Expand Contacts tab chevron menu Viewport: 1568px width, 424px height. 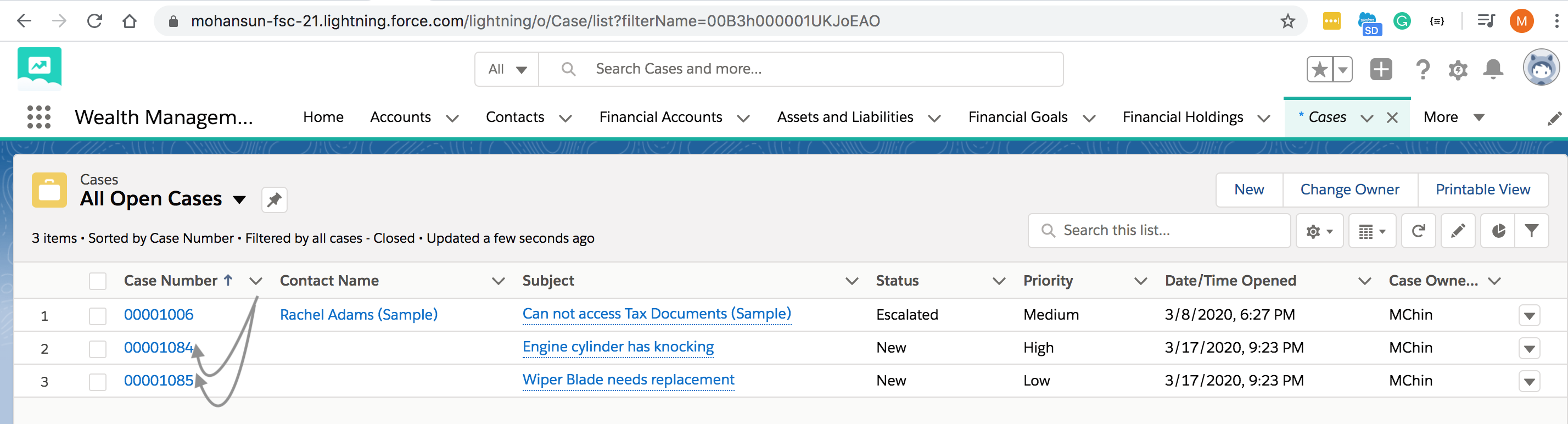pos(565,118)
